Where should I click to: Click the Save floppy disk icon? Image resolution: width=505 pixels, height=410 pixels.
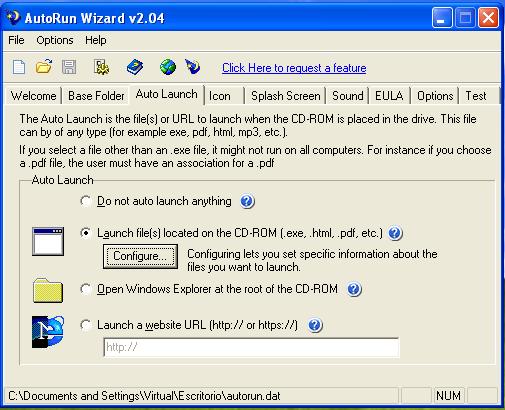point(69,67)
